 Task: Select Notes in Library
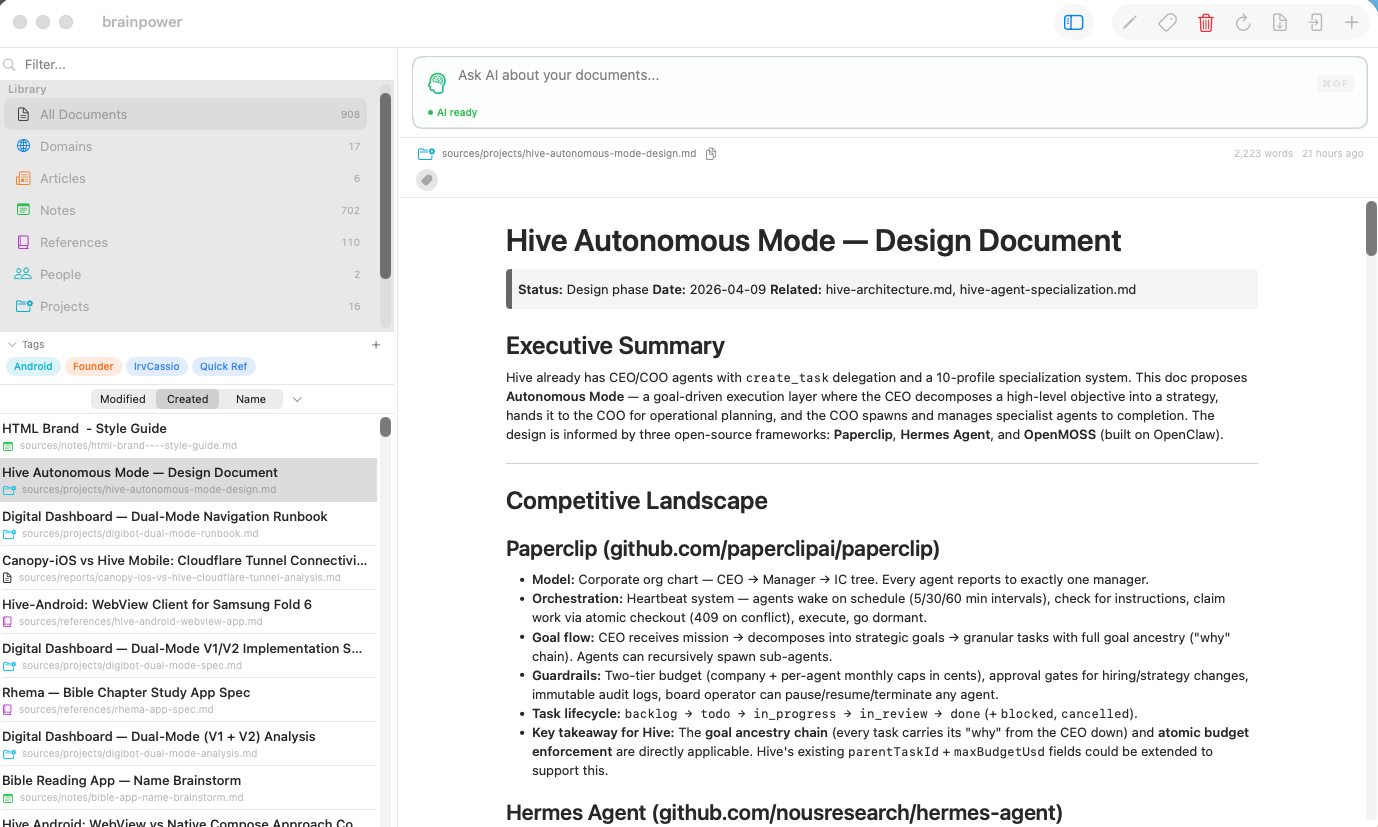click(185, 210)
